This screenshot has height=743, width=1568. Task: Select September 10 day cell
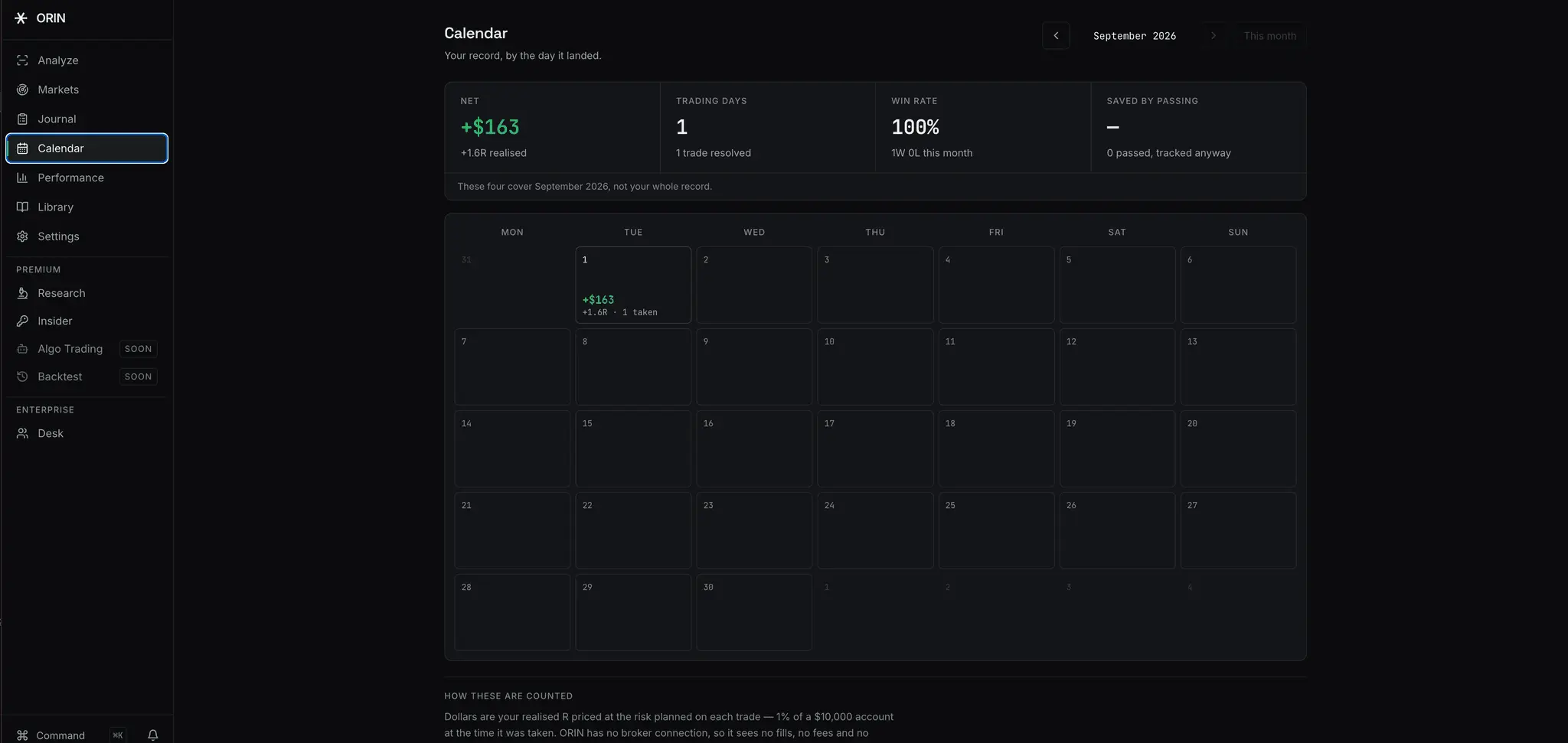click(x=875, y=367)
